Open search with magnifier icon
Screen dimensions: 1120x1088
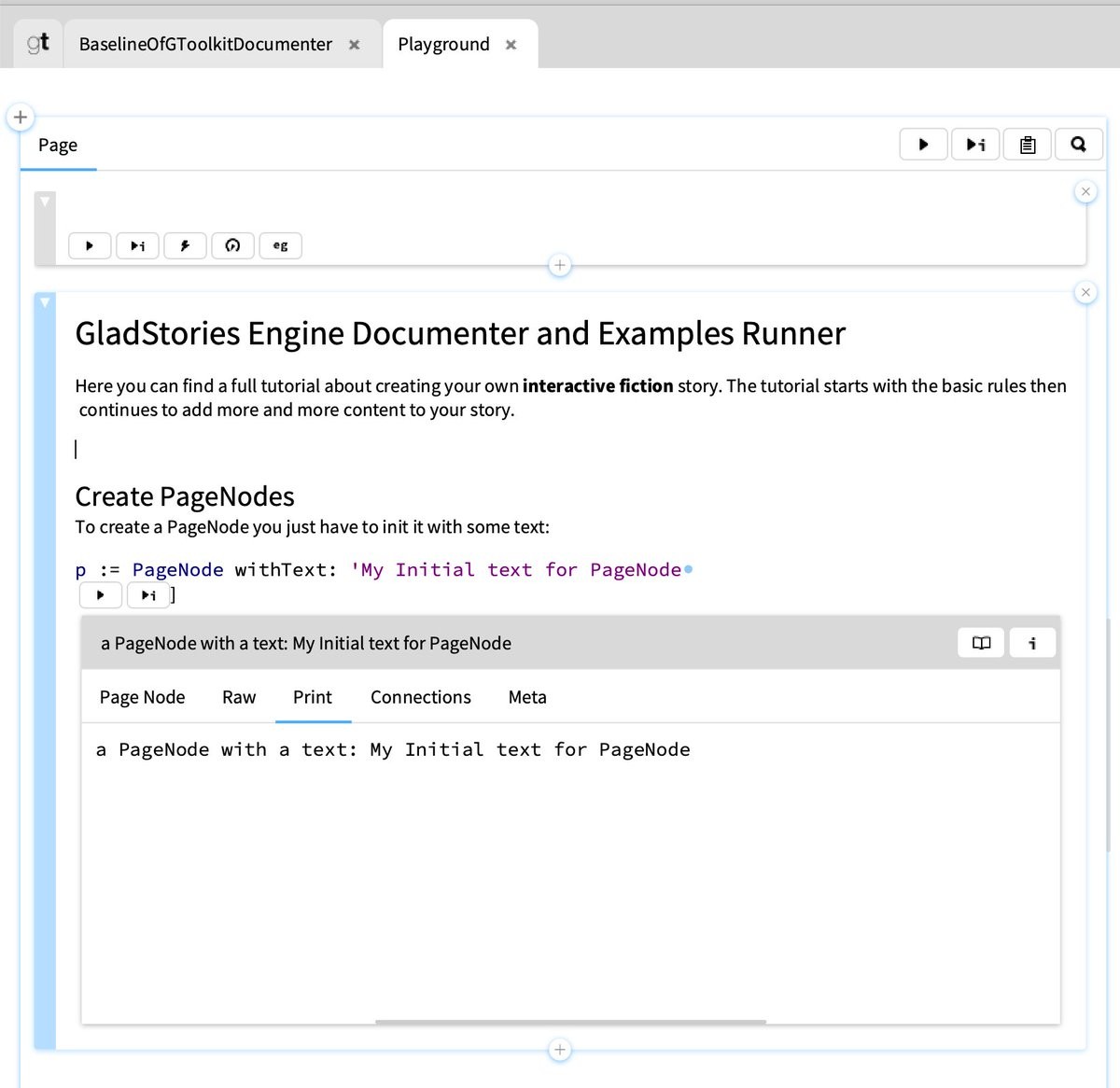[1078, 145]
